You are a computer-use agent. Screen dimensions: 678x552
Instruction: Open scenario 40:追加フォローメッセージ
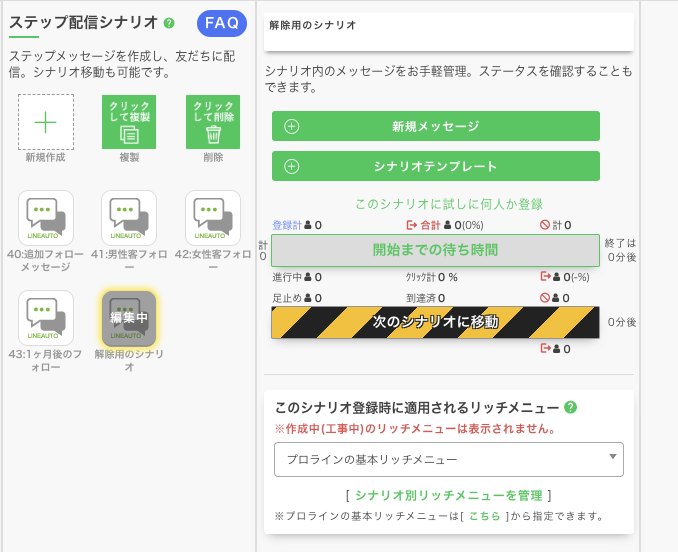point(45,218)
